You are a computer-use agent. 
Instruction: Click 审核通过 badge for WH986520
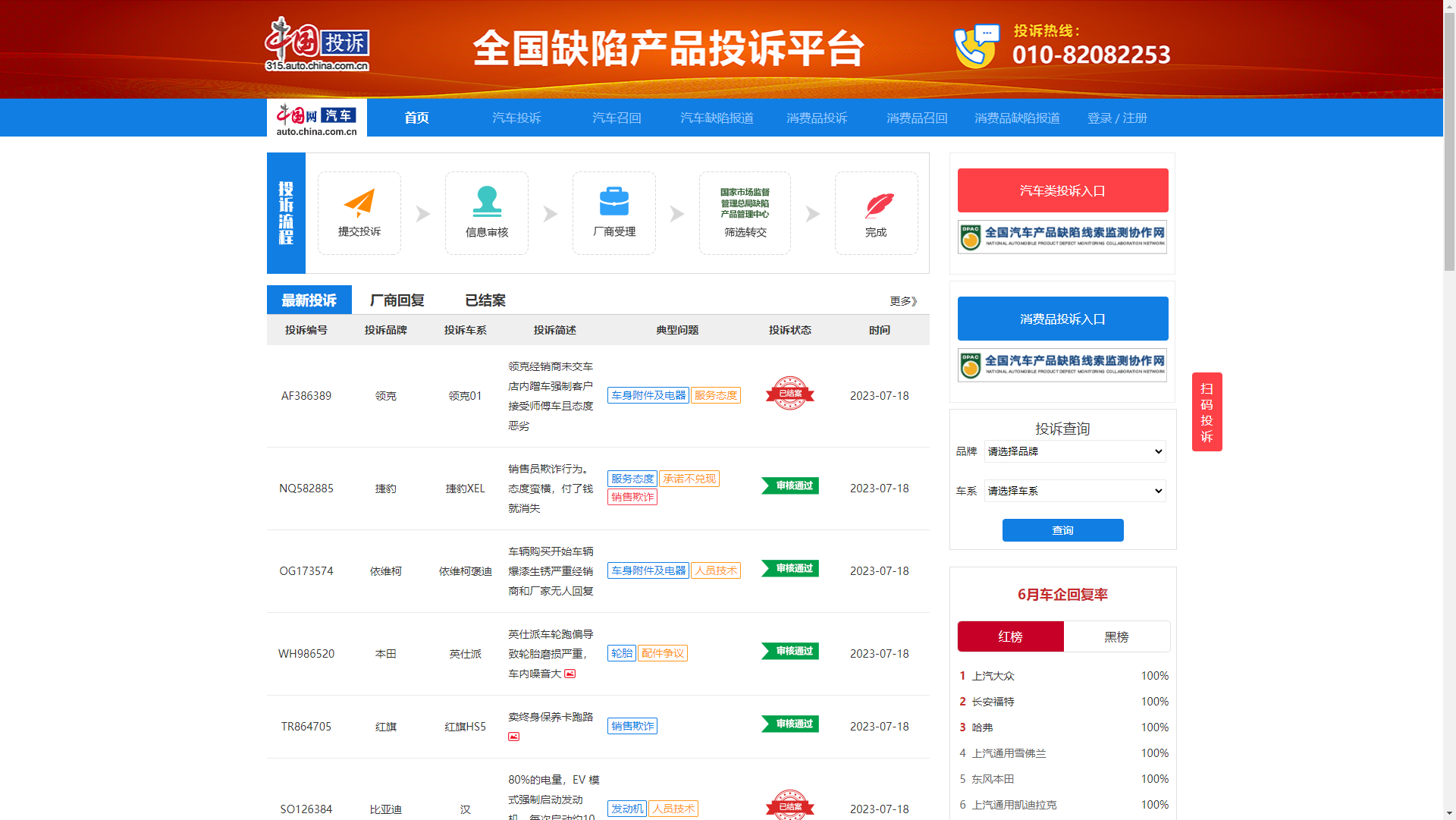point(790,651)
